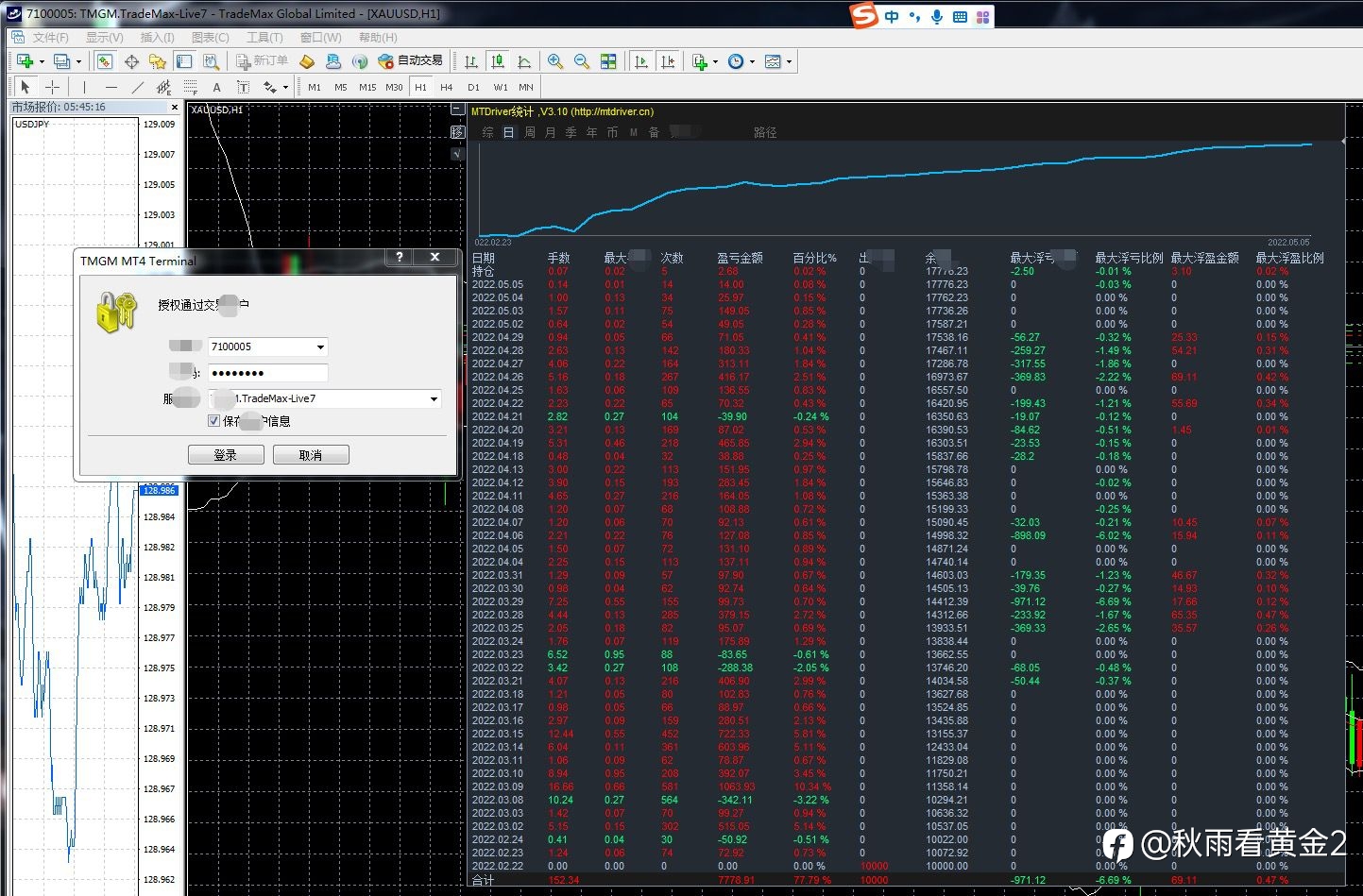1363x896 pixels.
Task: Open the 工具(T) menu
Action: click(x=264, y=38)
